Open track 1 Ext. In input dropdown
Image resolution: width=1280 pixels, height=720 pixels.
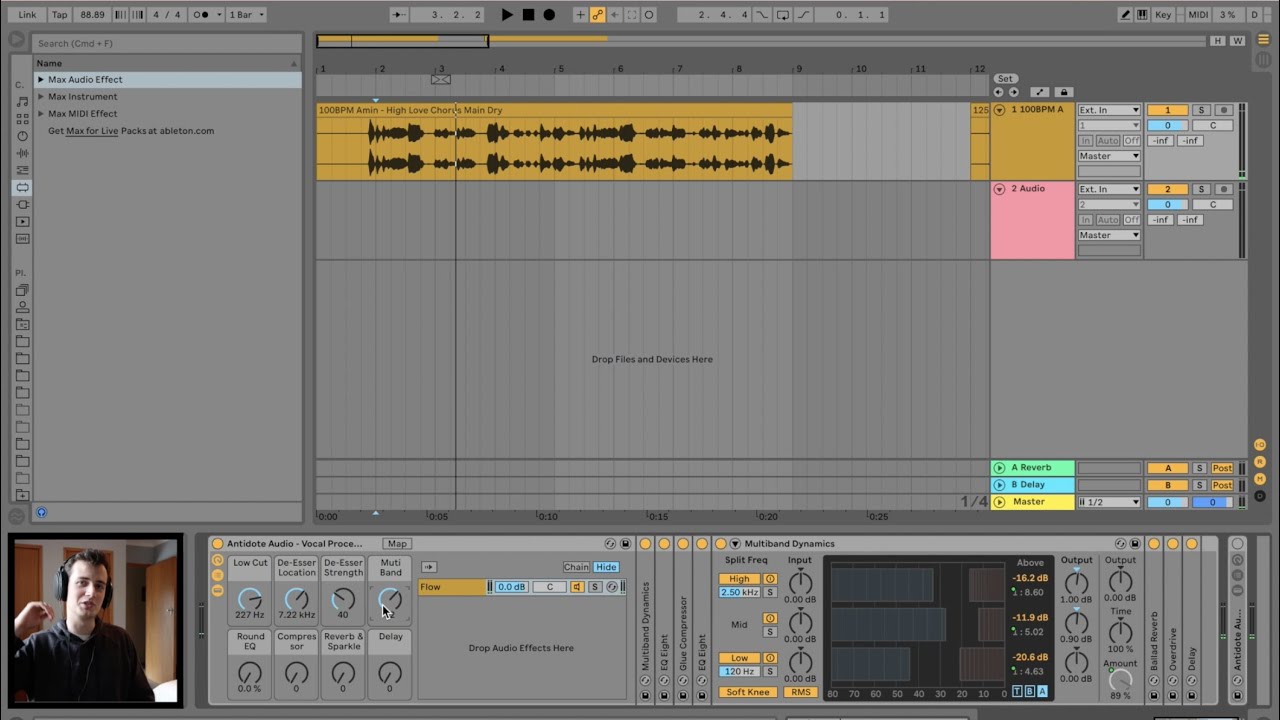point(1109,110)
